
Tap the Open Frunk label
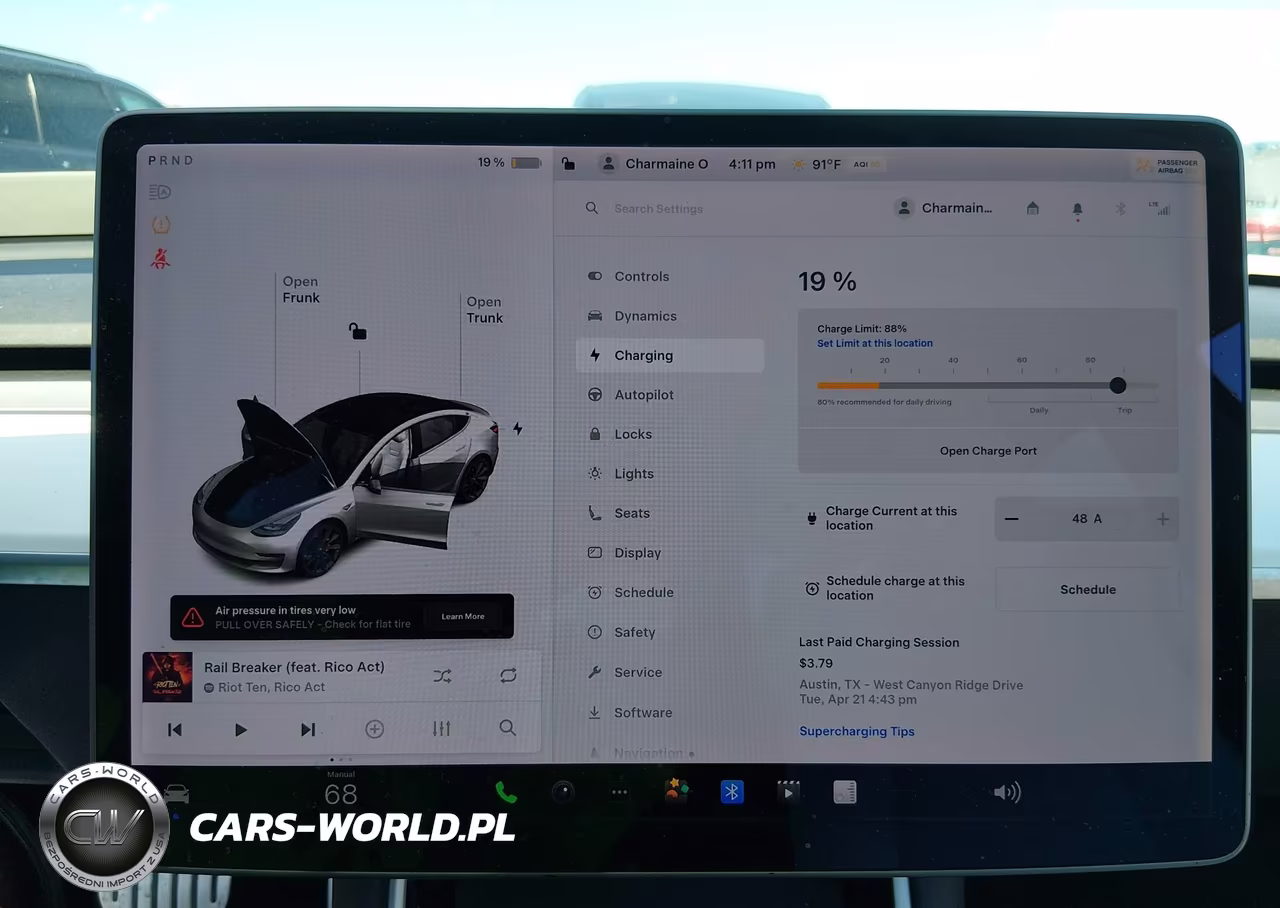[x=301, y=290]
